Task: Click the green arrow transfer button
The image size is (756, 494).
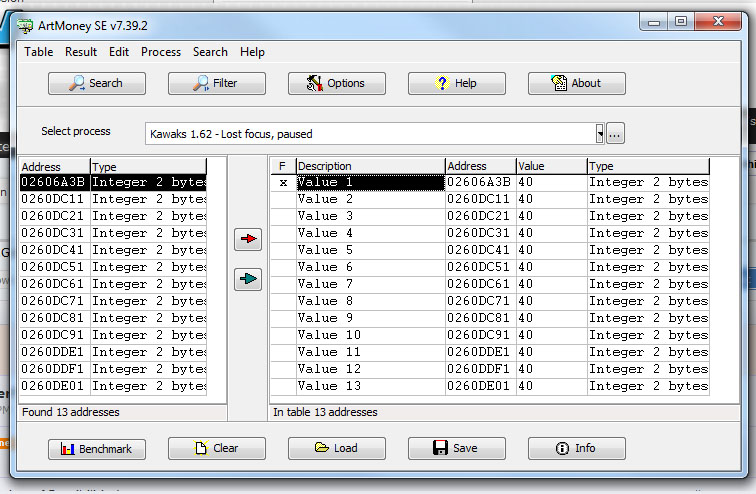Action: (248, 279)
